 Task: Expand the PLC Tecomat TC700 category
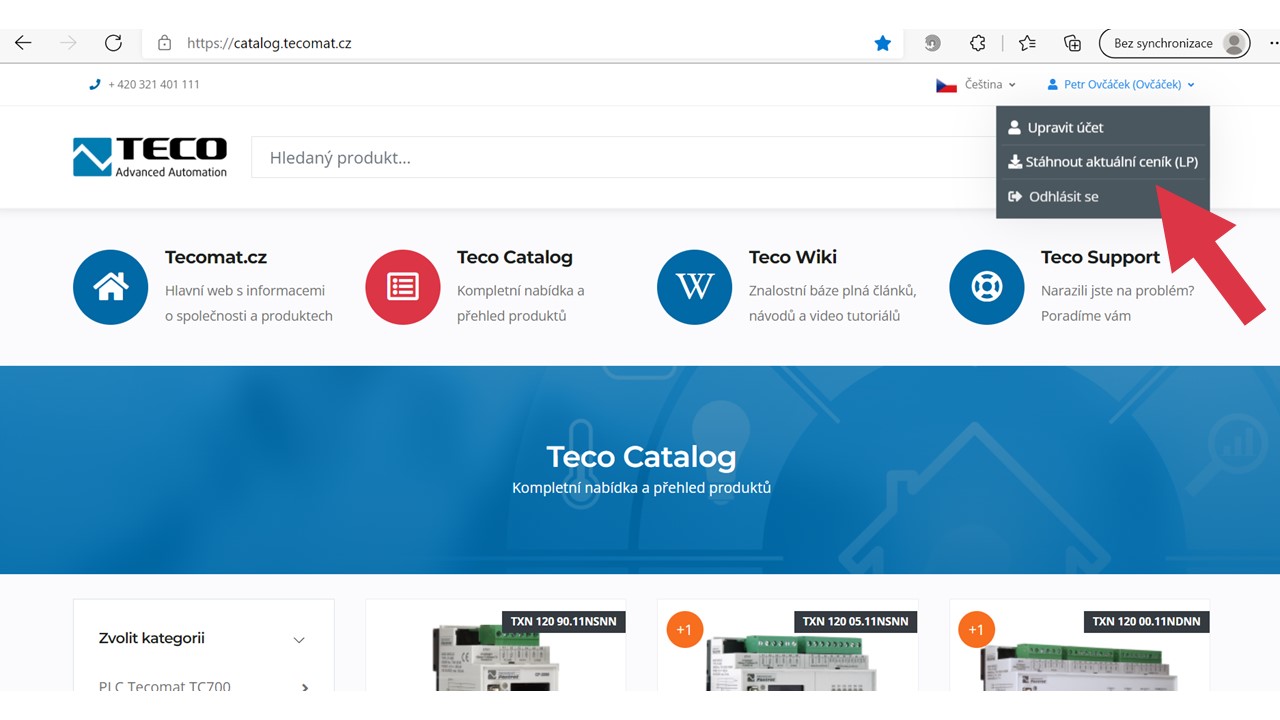304,688
